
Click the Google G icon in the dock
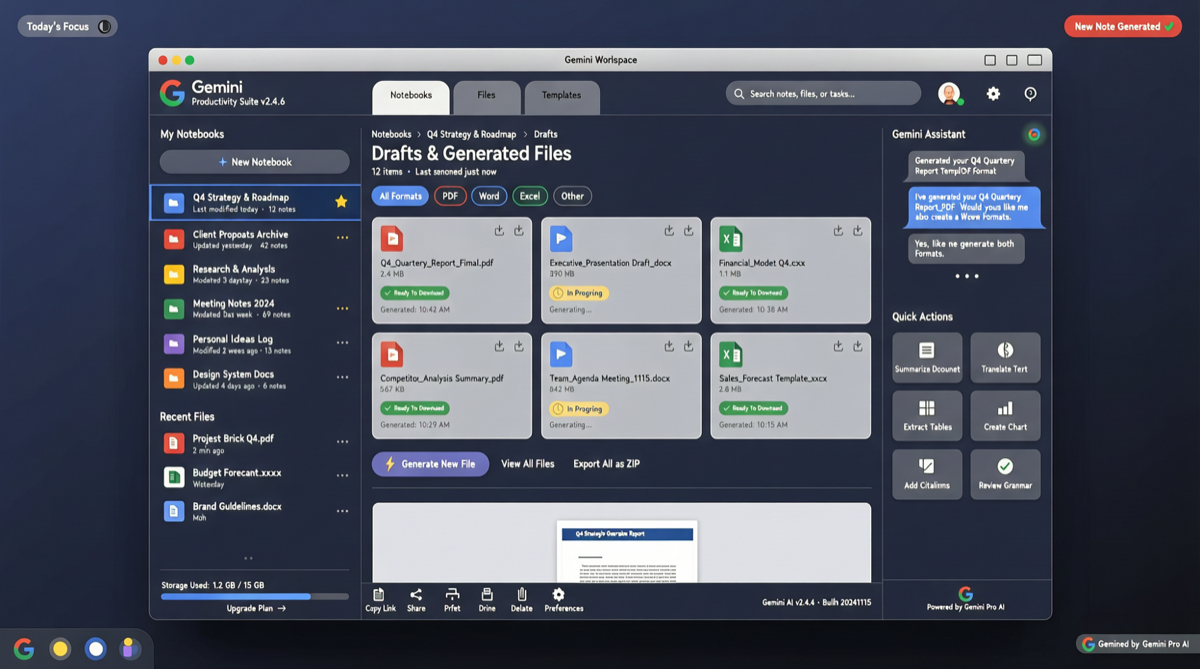tap(24, 648)
